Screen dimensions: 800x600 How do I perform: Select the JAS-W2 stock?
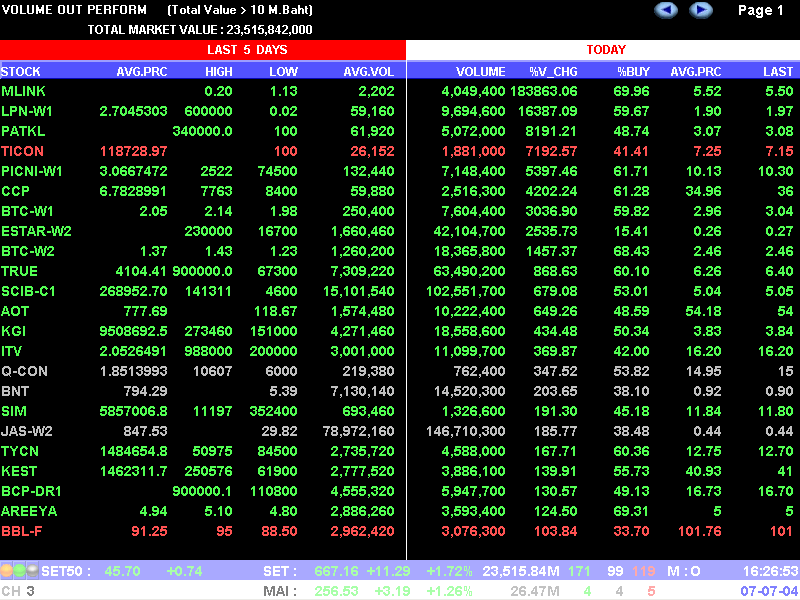pyautogui.click(x=27, y=431)
